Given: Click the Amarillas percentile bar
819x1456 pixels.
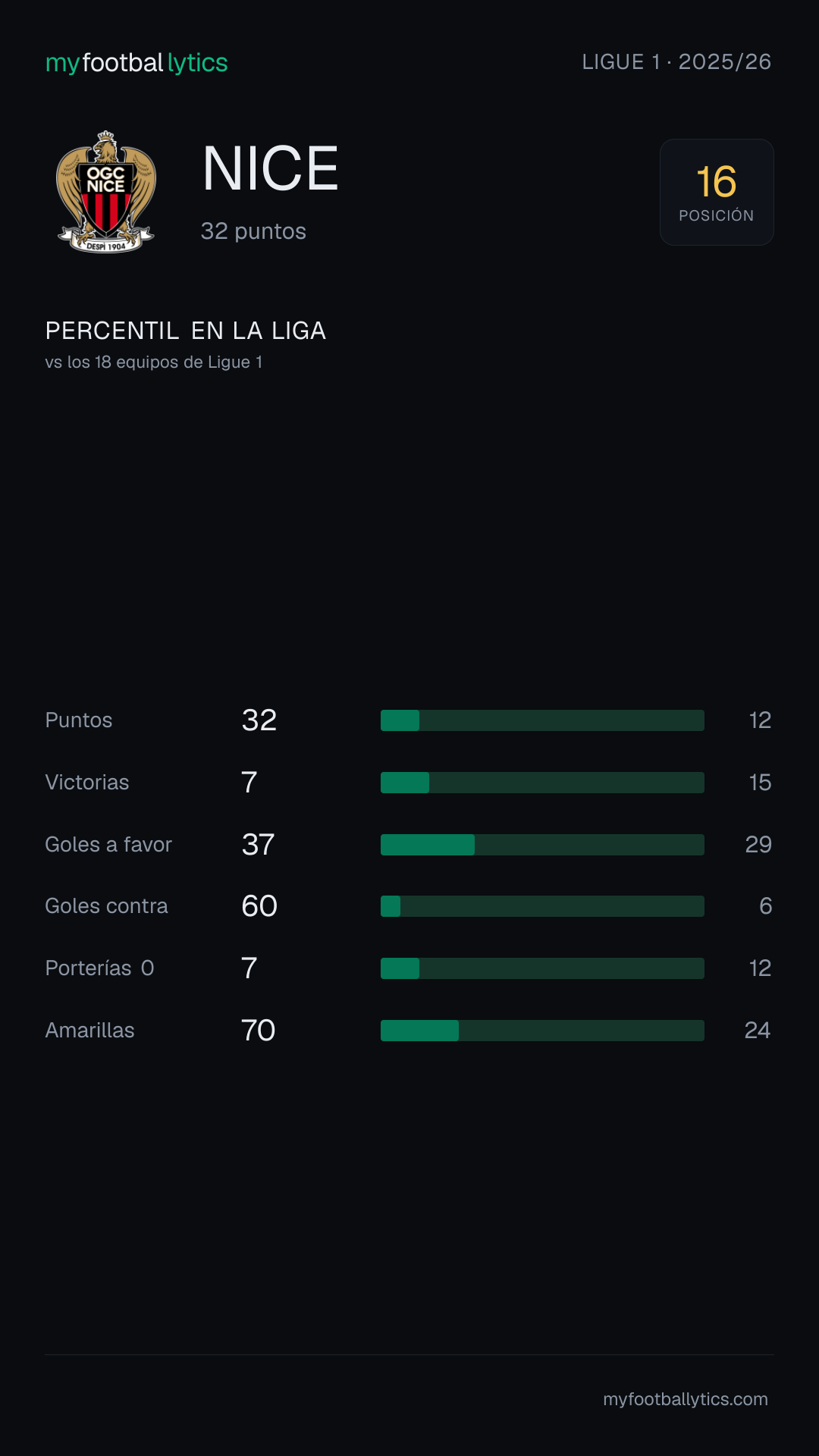Looking at the screenshot, I should pyautogui.click(x=542, y=1031).
